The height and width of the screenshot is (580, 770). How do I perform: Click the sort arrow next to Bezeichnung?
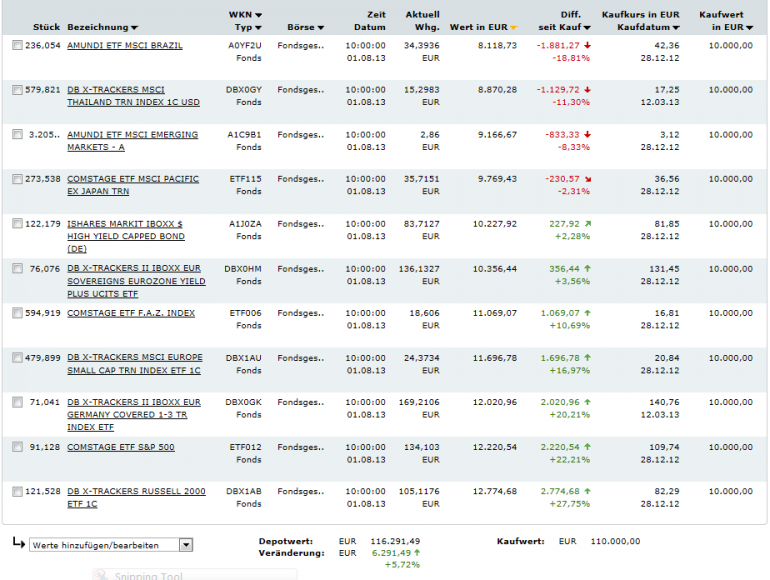pos(135,28)
